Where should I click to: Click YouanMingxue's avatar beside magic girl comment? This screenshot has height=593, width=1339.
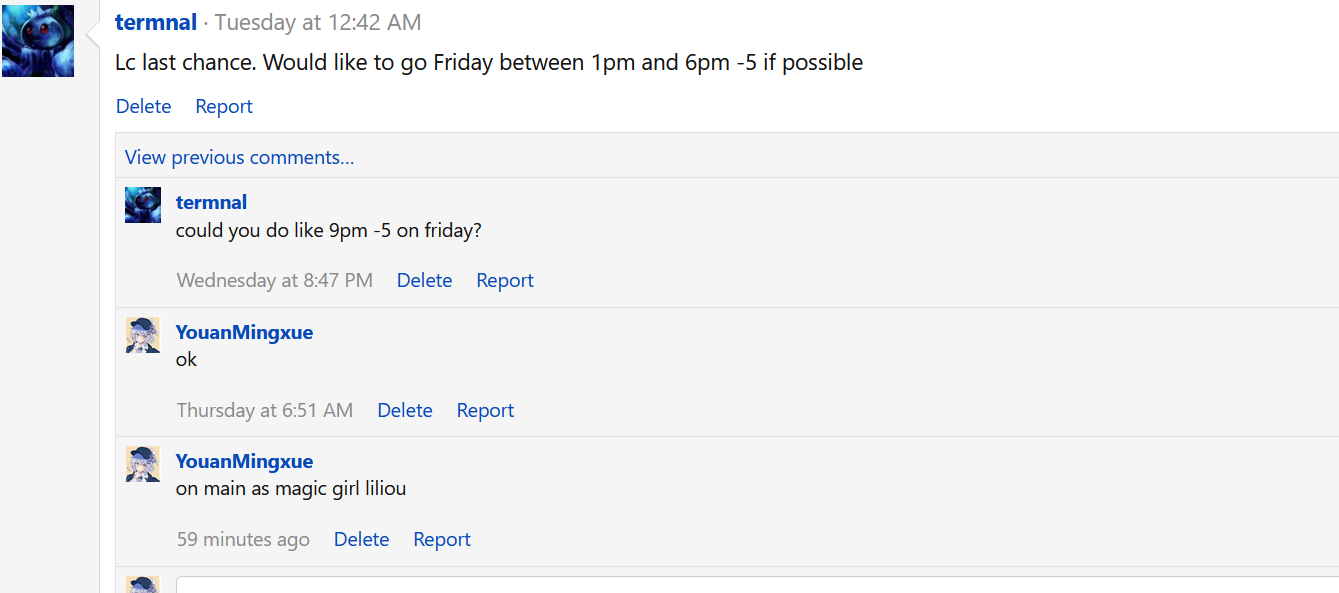143,464
